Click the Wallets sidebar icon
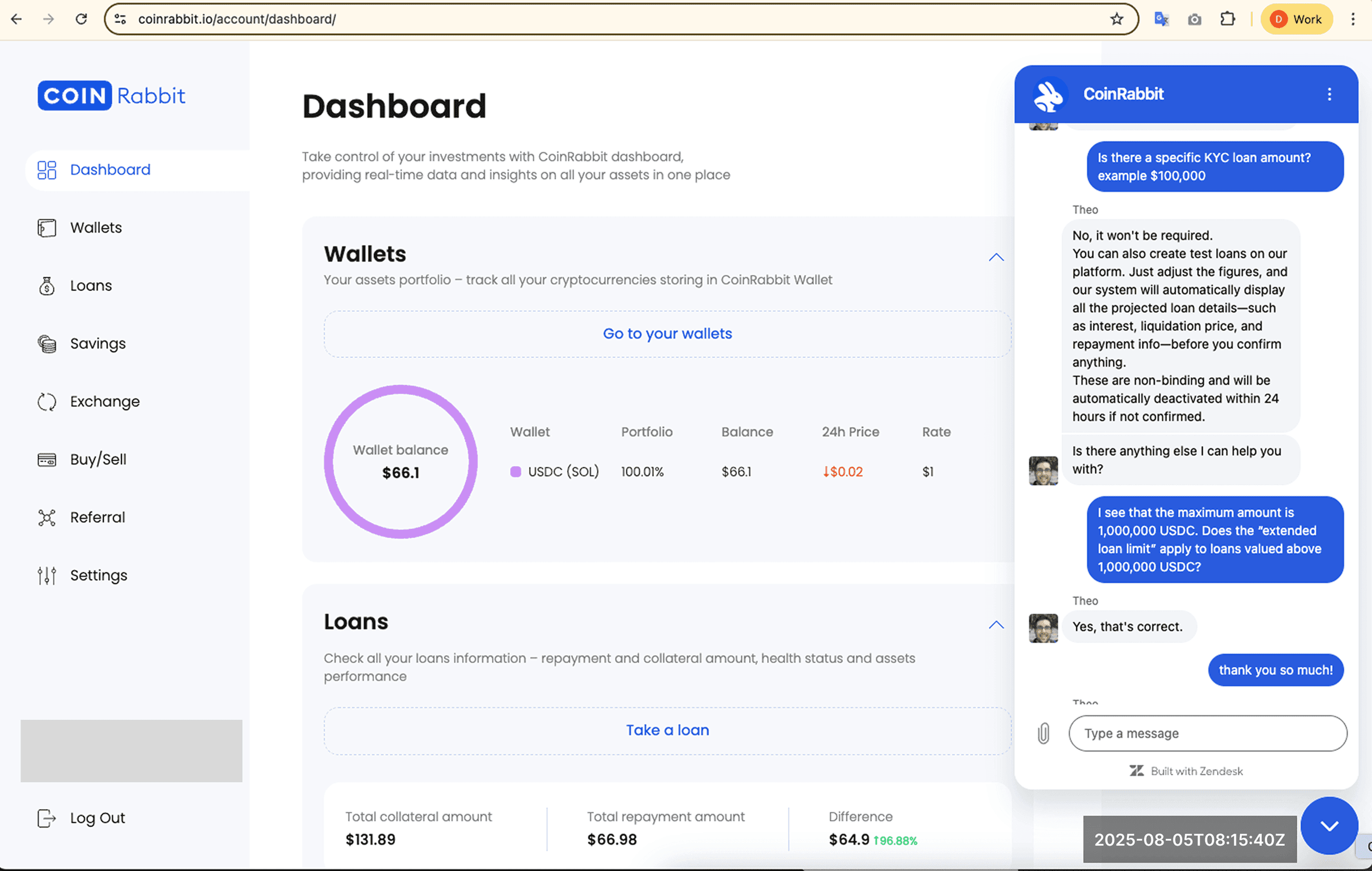The image size is (1372, 871). (x=47, y=227)
